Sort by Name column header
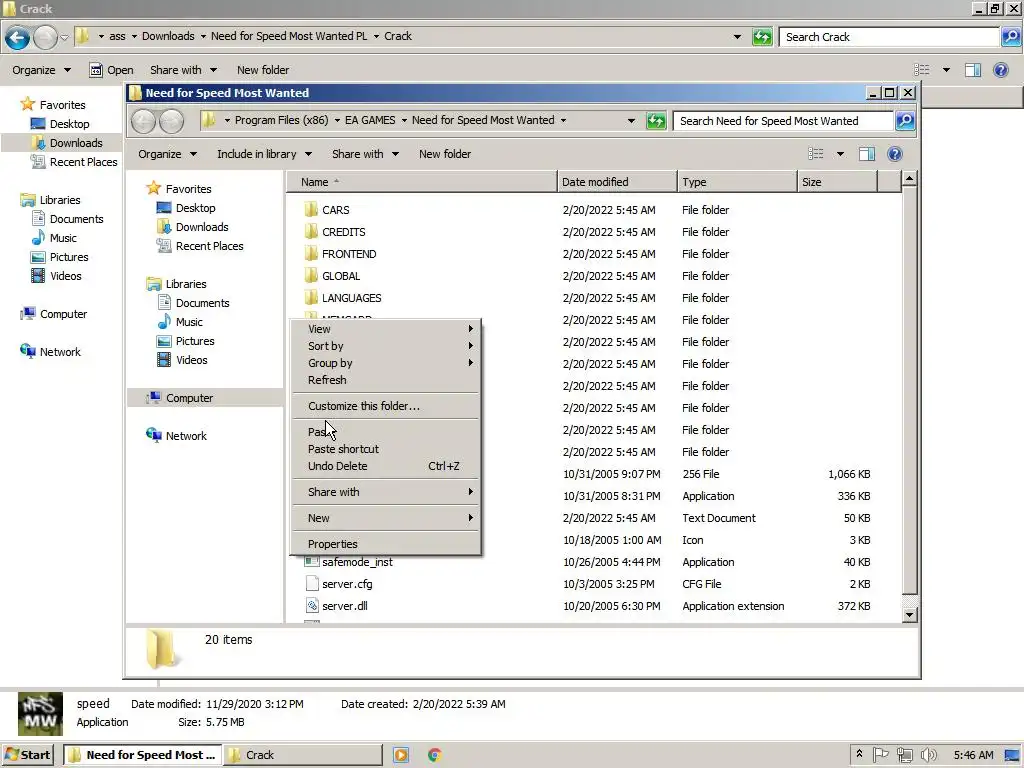The width and height of the screenshot is (1024, 768). tap(422, 182)
